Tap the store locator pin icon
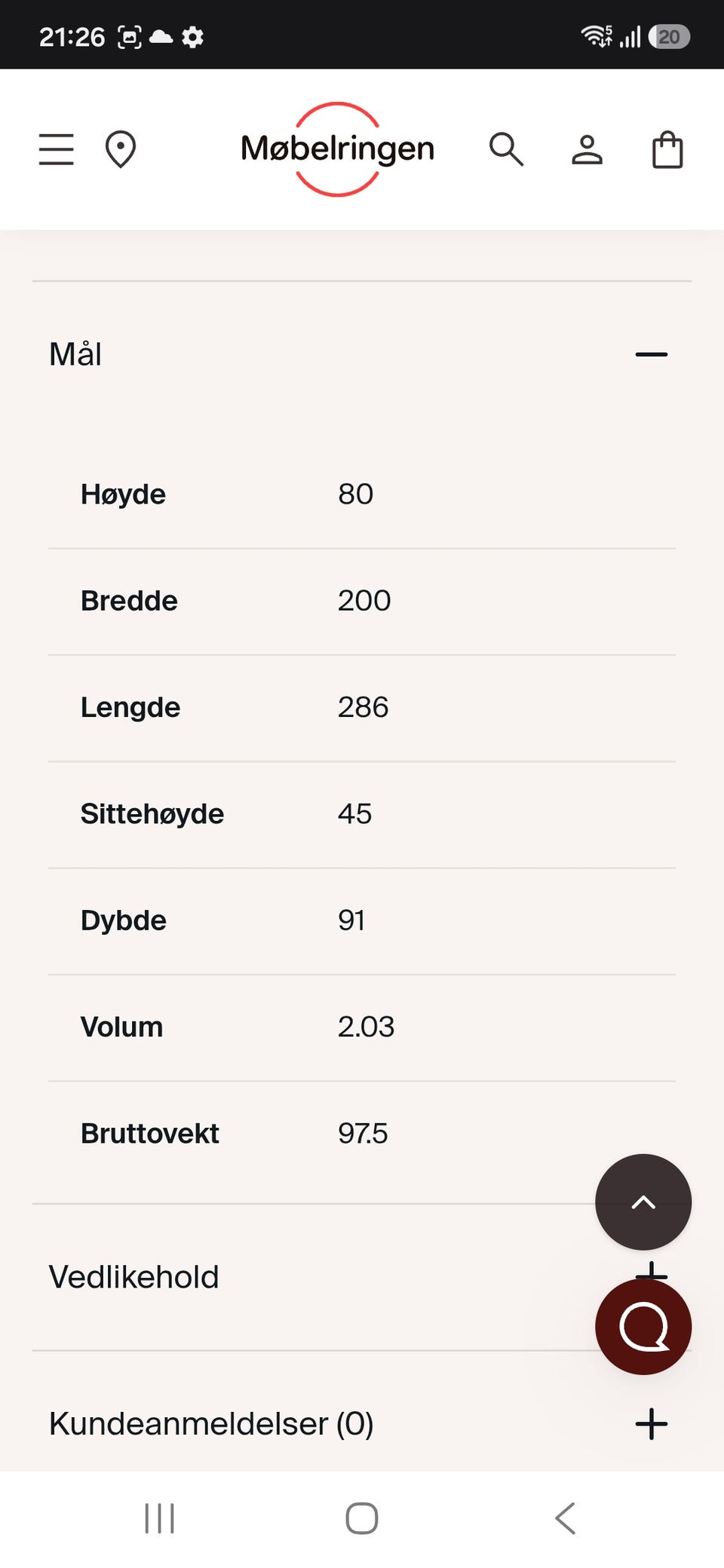The width and height of the screenshot is (724, 1568). [x=121, y=149]
